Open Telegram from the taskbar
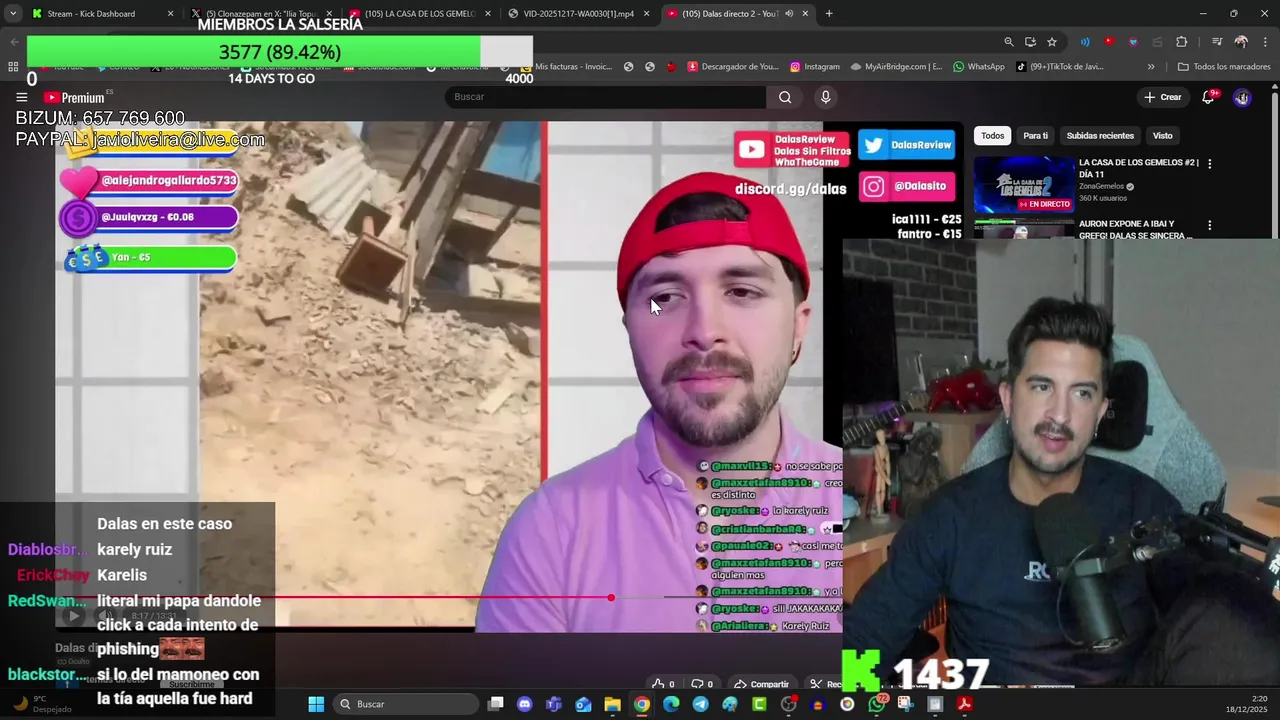Image resolution: width=1280 pixels, height=720 pixels. click(x=700, y=704)
